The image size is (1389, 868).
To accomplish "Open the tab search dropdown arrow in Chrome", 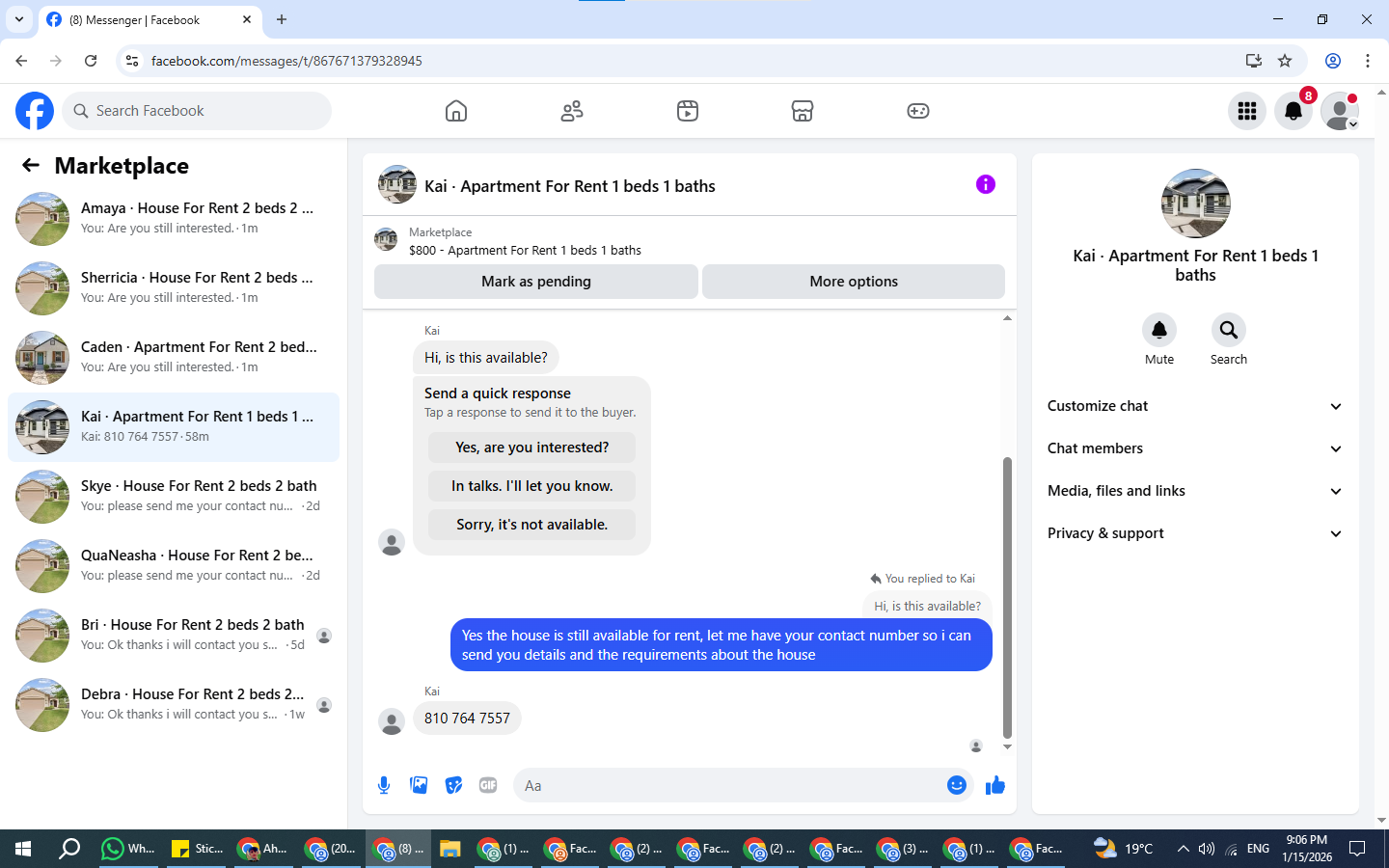I will point(19,19).
